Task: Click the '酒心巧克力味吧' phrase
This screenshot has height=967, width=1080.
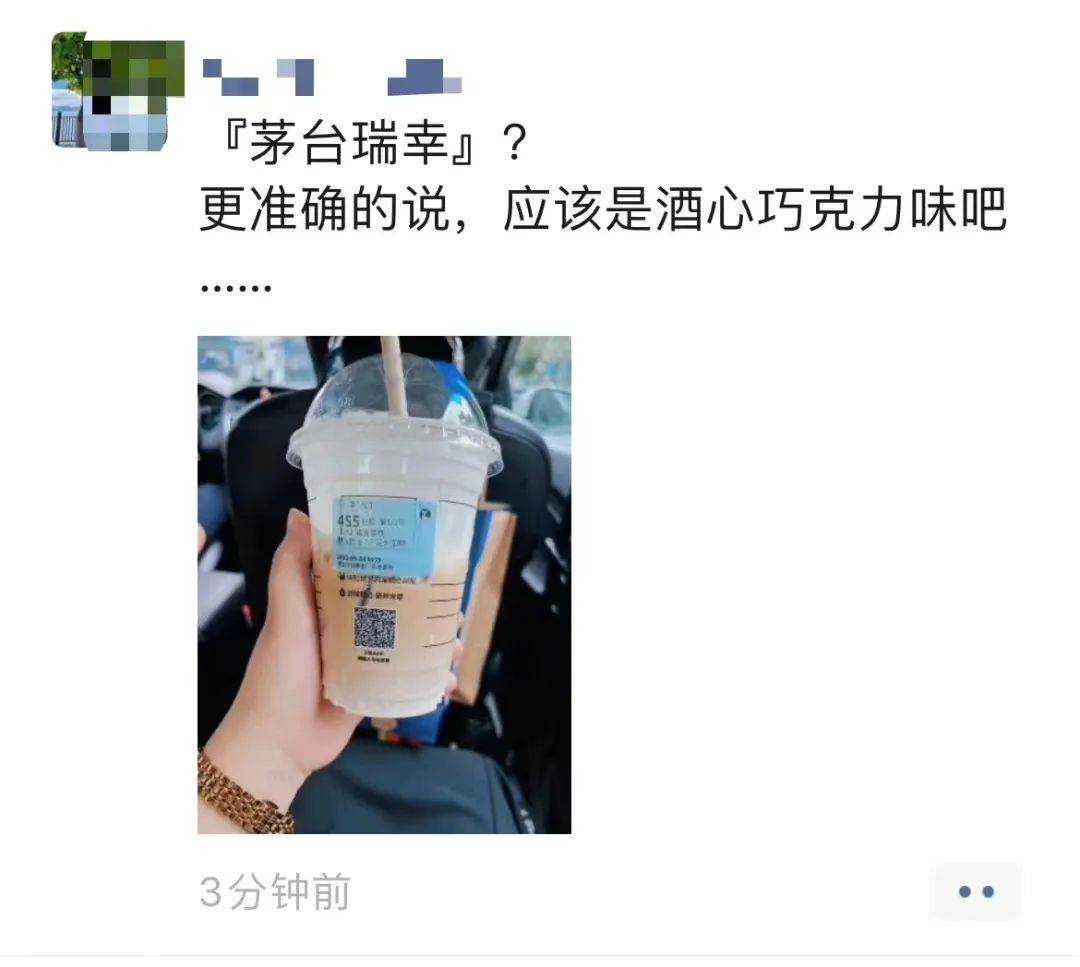Action: click(831, 209)
